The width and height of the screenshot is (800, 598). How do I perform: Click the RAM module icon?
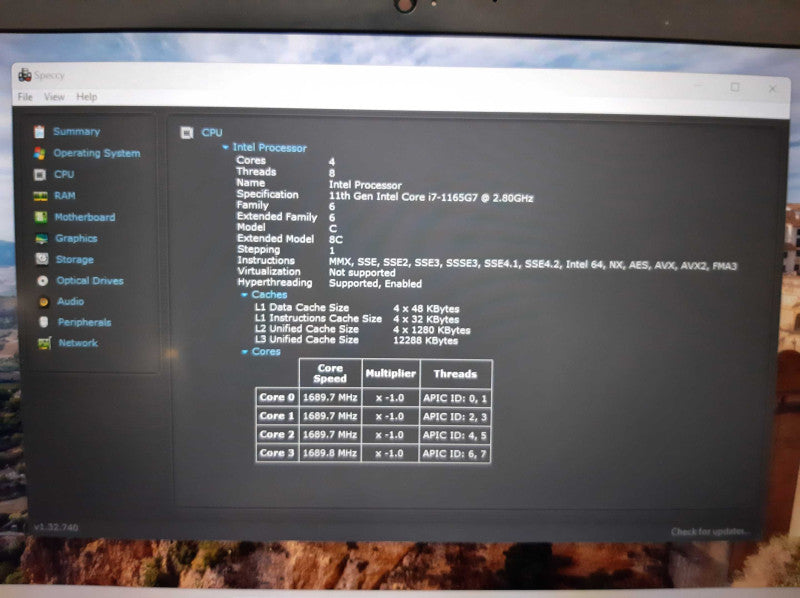40,196
